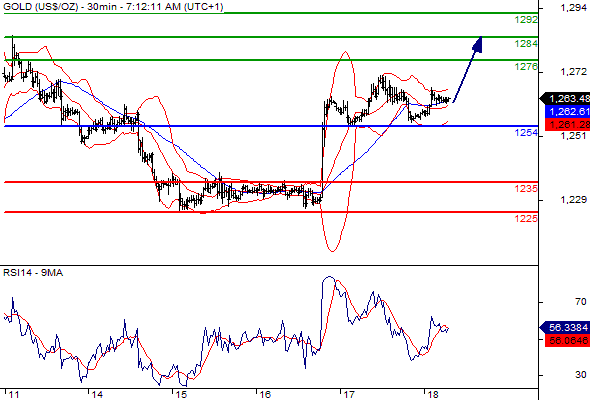Click the red 56.0646 RSI MA tag
Viewport: 590px width, 400px height.
coord(567,340)
